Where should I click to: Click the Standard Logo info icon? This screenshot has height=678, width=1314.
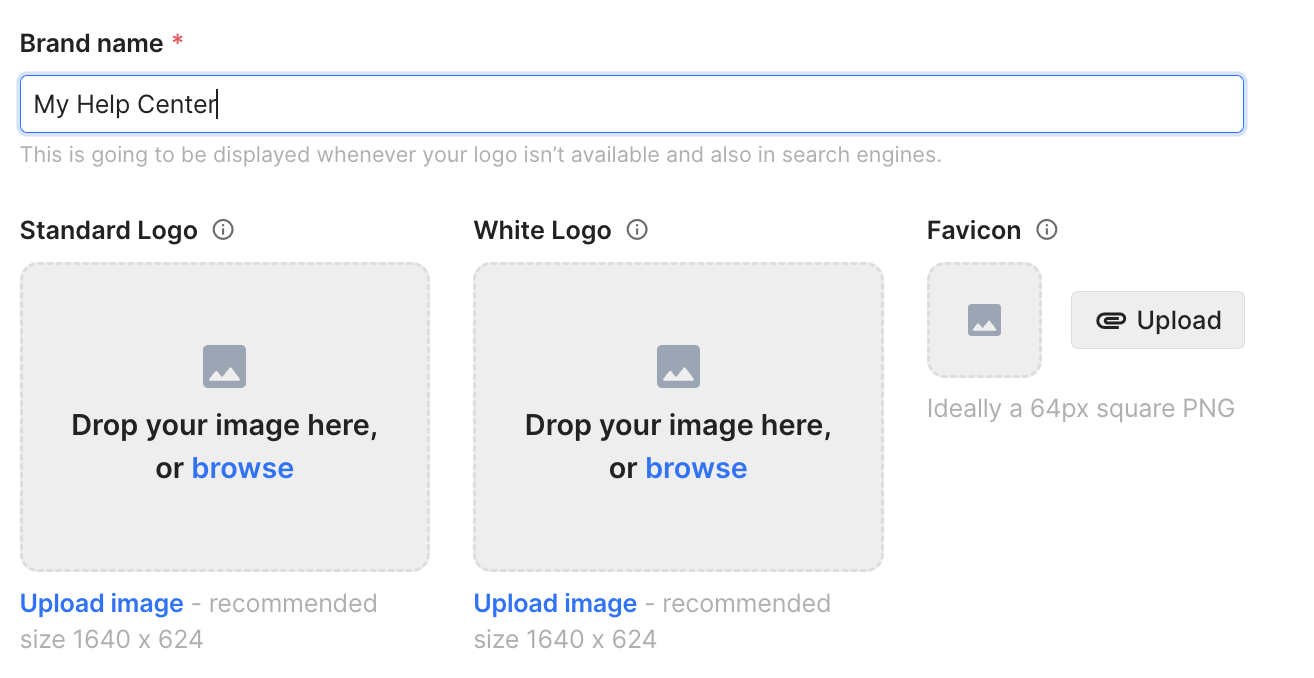[x=224, y=230]
